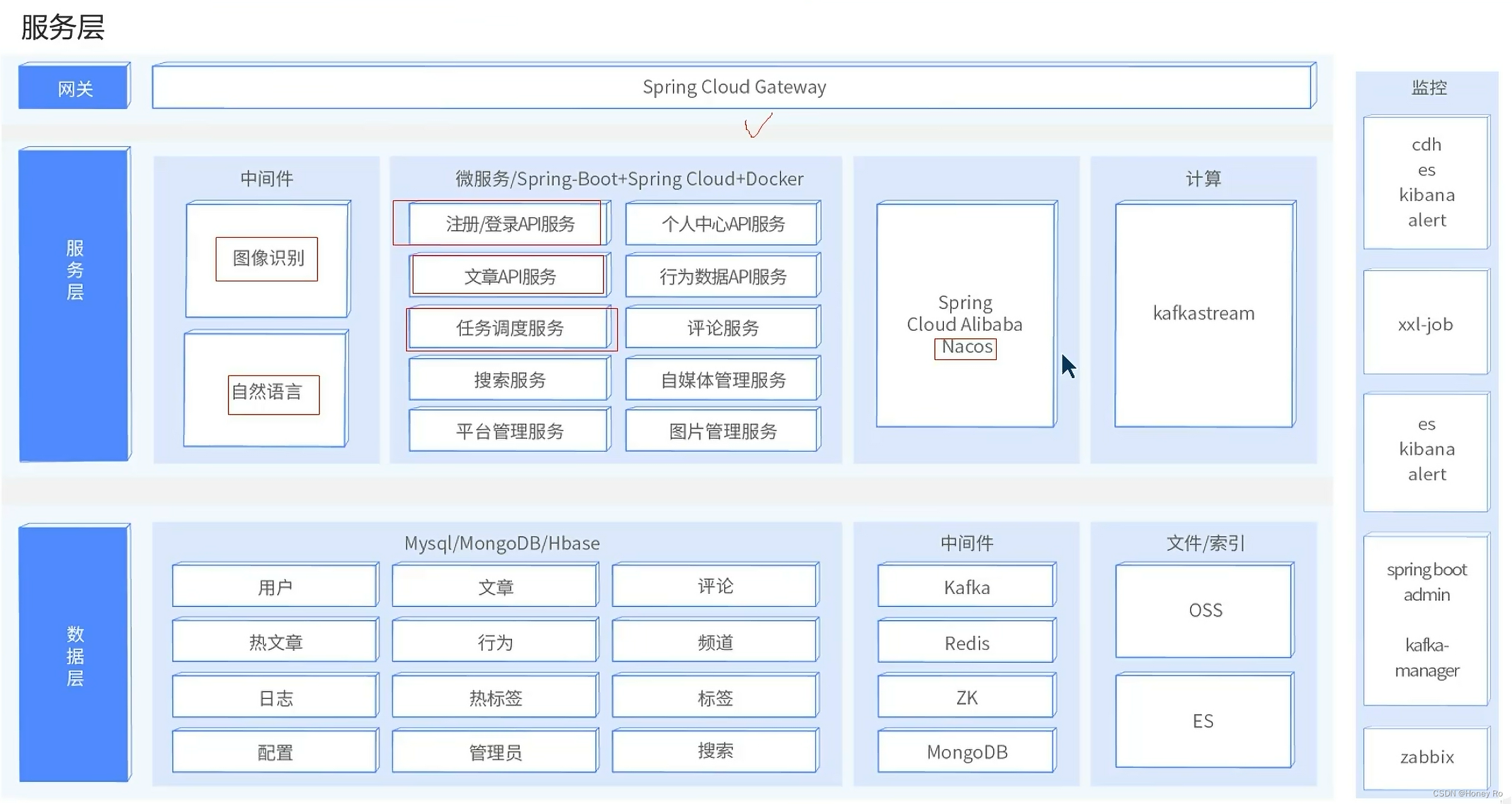Click the xxl-job monitoring box
This screenshot has height=804, width=1512.
pyautogui.click(x=1426, y=324)
